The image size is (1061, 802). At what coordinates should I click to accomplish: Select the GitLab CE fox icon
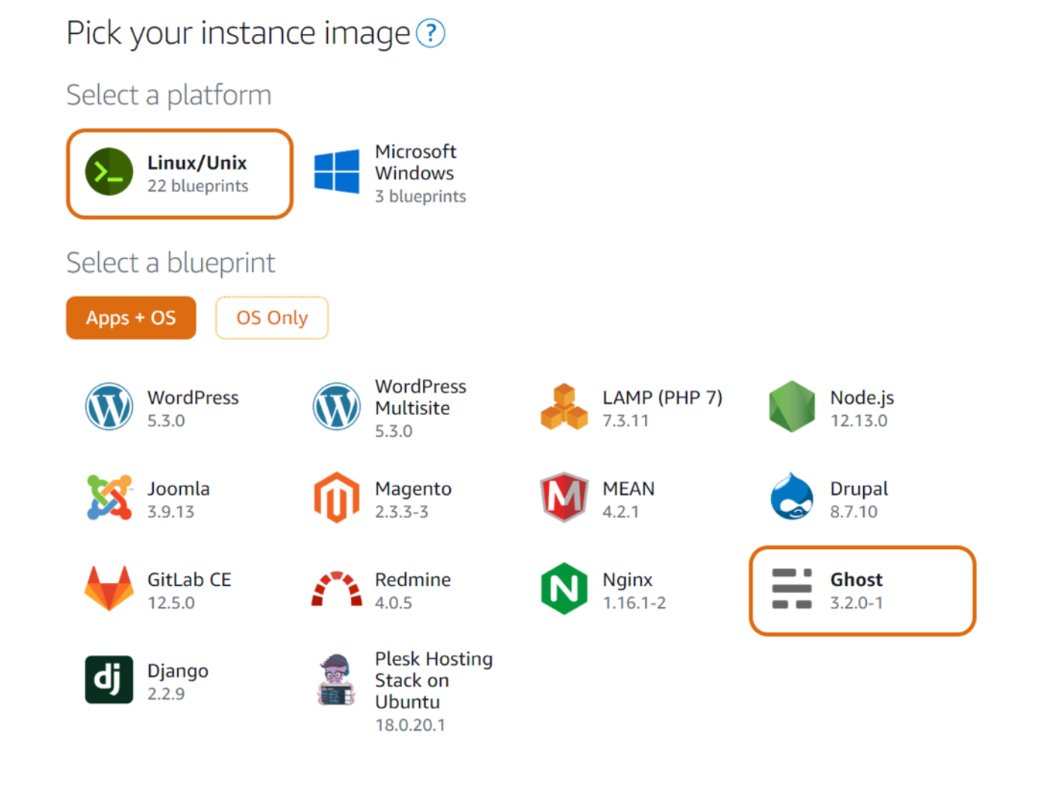[109, 589]
